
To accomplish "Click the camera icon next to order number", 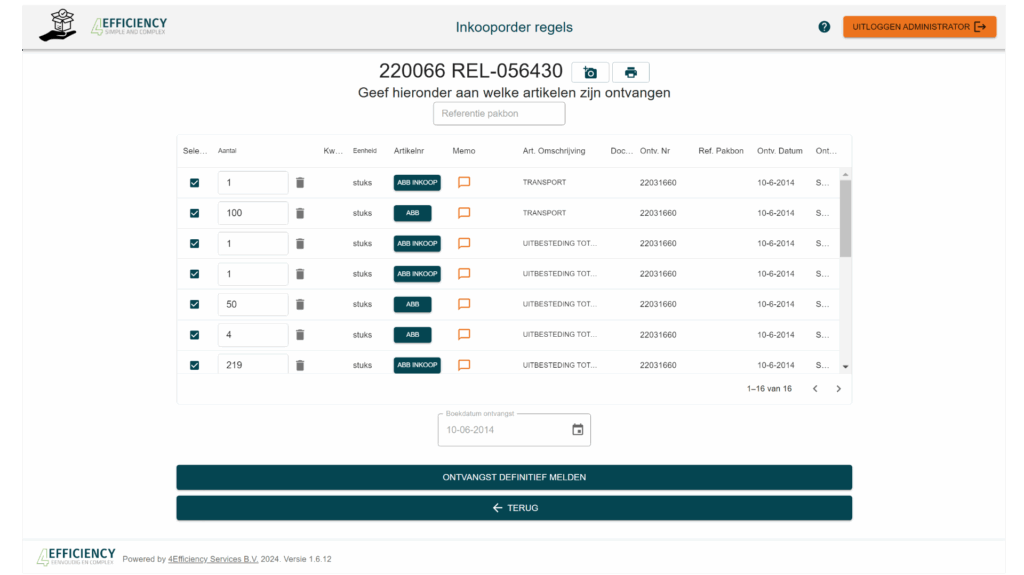I will [590, 73].
